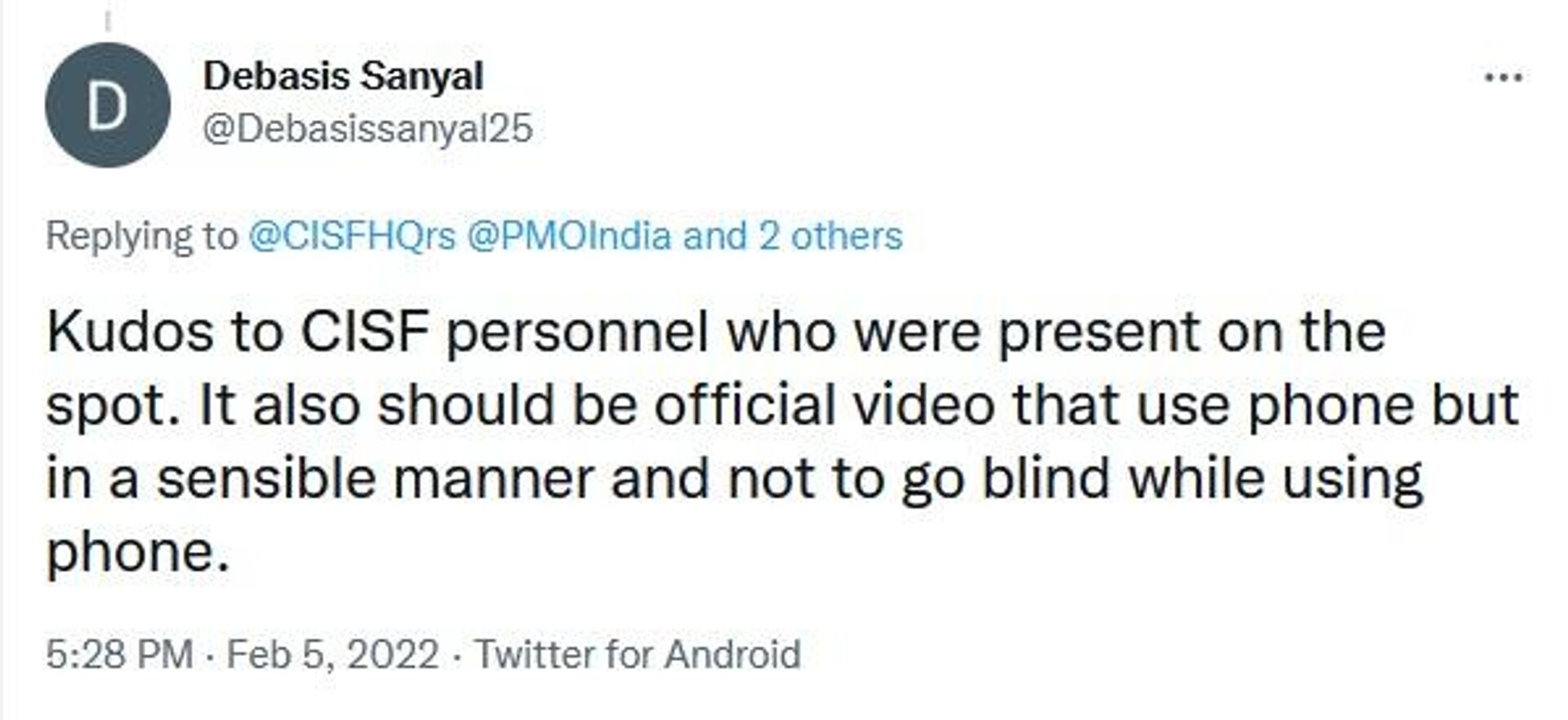Image resolution: width=1568 pixels, height=720 pixels.
Task: Click the @Debasissanyal25 handle
Action: click(367, 129)
